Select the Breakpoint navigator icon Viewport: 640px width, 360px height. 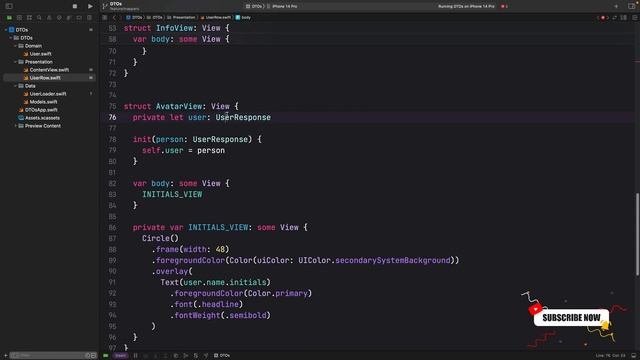point(79,18)
